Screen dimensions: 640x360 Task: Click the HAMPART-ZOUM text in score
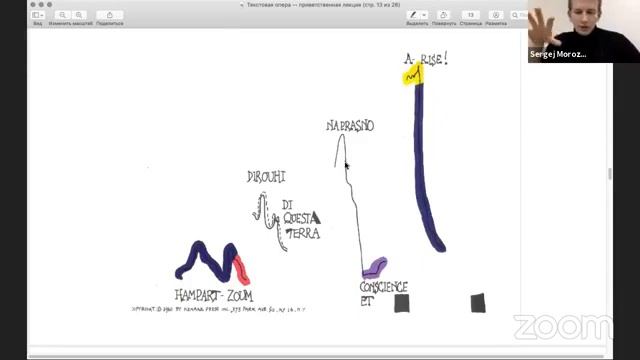pyautogui.click(x=214, y=296)
